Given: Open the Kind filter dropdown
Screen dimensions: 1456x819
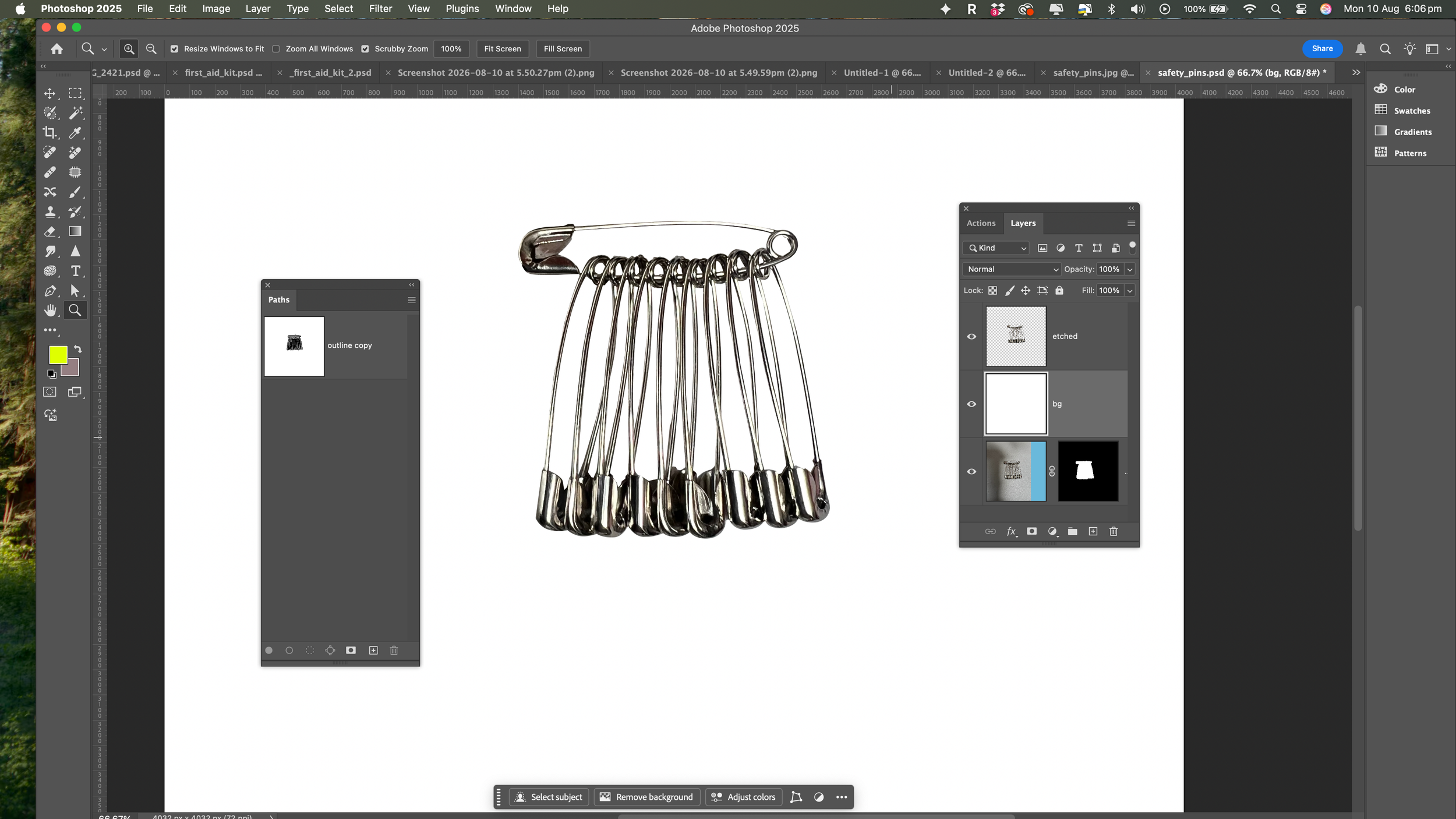Looking at the screenshot, I should coord(996,248).
